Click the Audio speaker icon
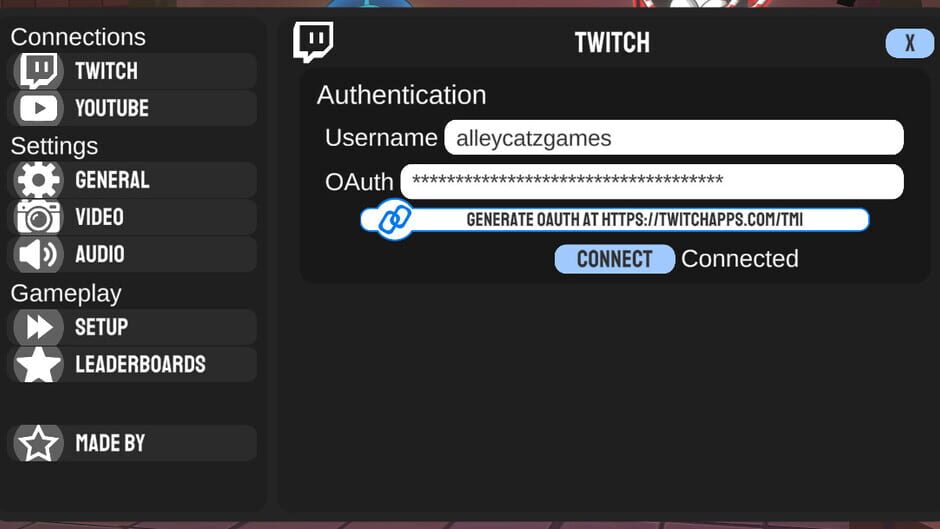The image size is (940, 529). coord(37,254)
